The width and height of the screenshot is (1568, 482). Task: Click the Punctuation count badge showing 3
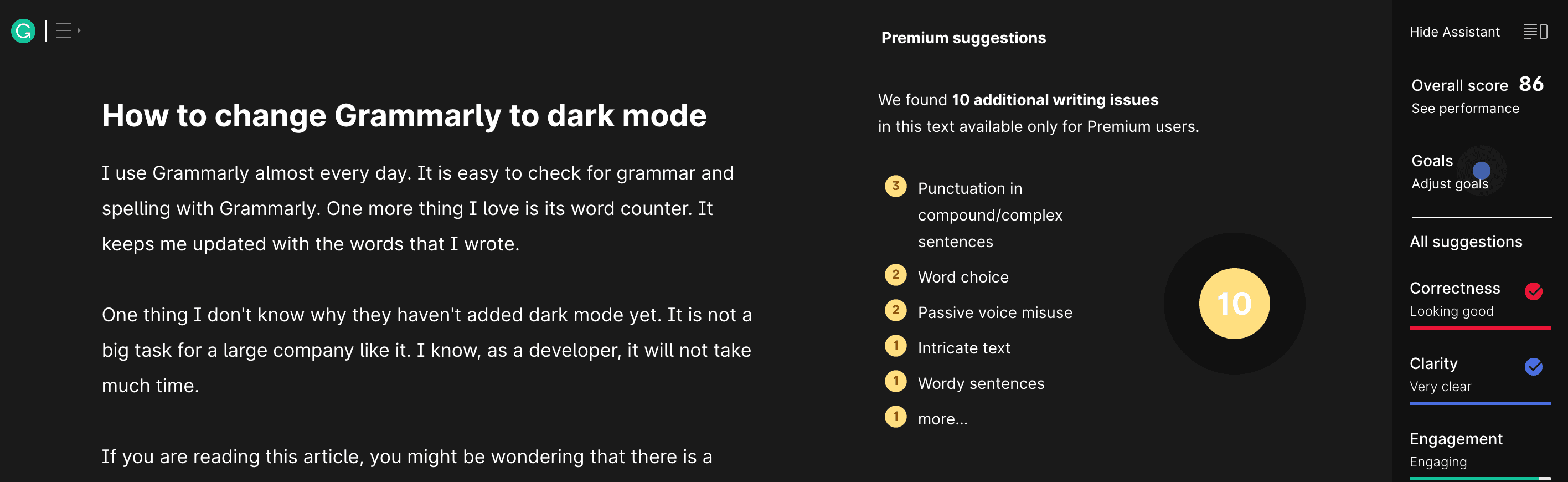(895, 186)
